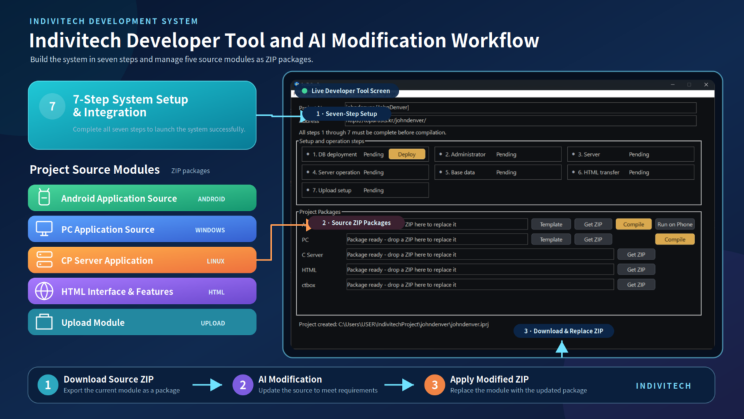Open HTML Interface & Features module
Image resolution: width=744 pixels, height=419 pixels.
point(142,291)
